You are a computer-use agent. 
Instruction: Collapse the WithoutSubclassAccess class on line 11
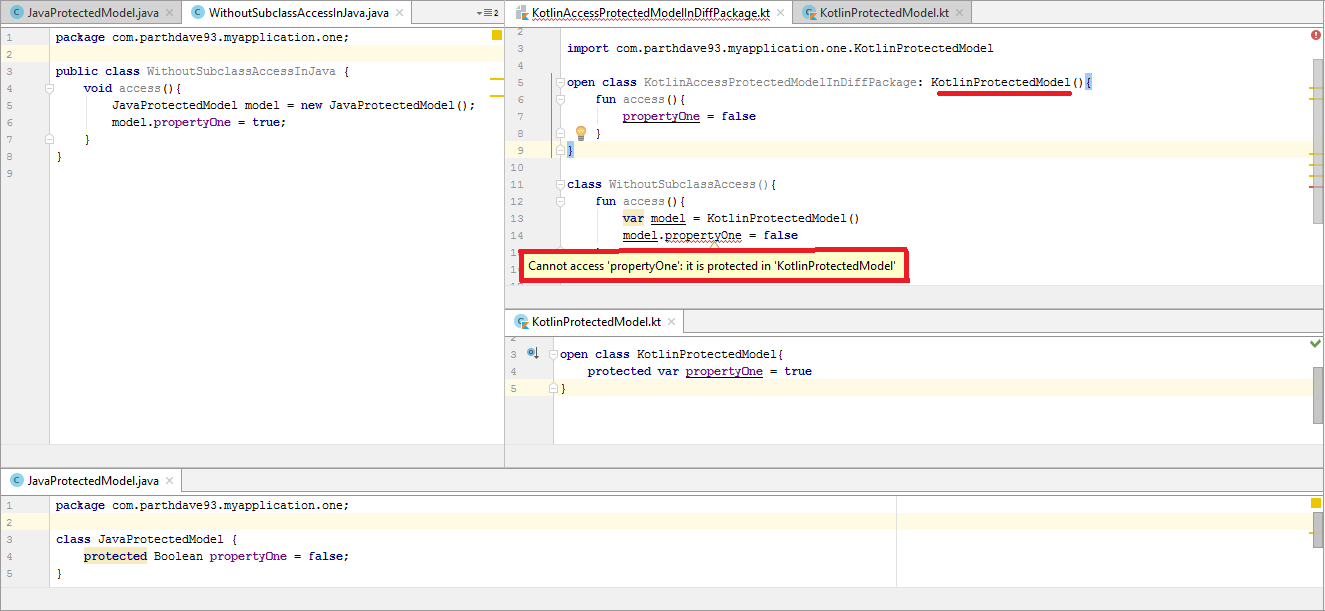pos(559,184)
